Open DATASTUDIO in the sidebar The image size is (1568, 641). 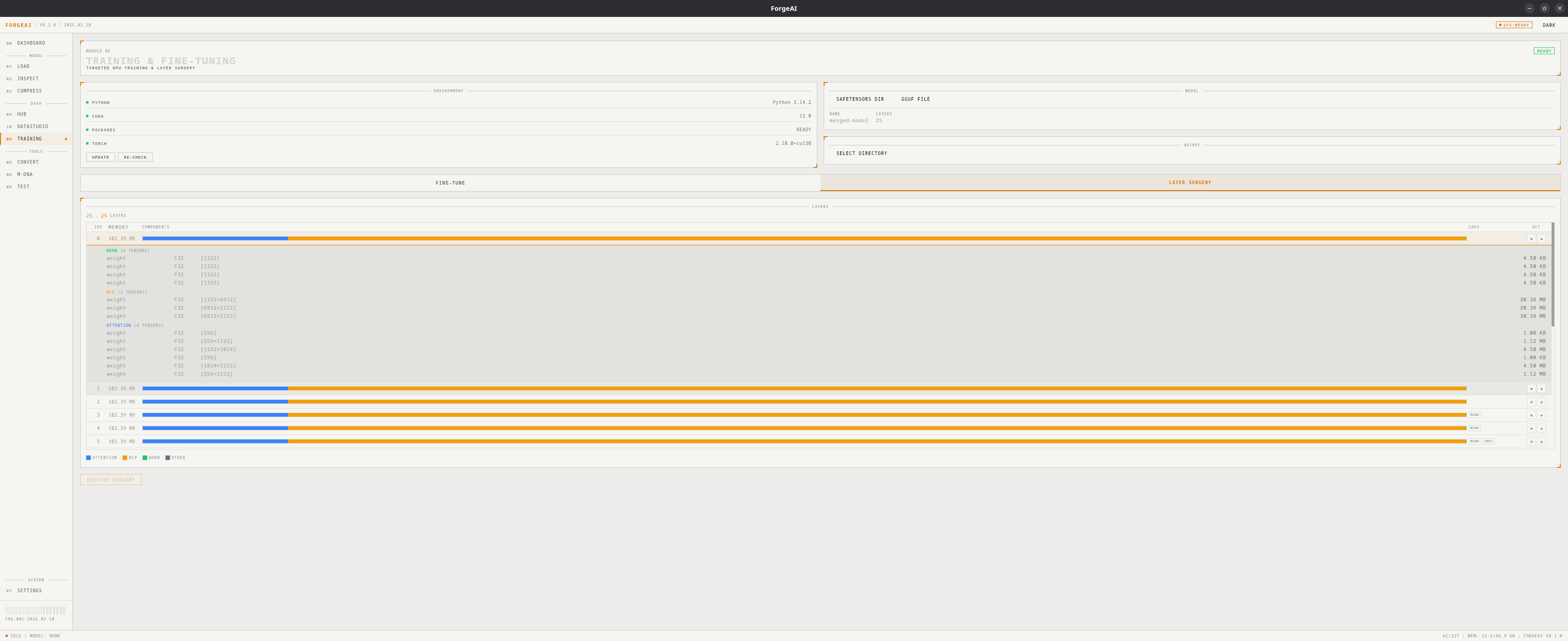point(32,127)
